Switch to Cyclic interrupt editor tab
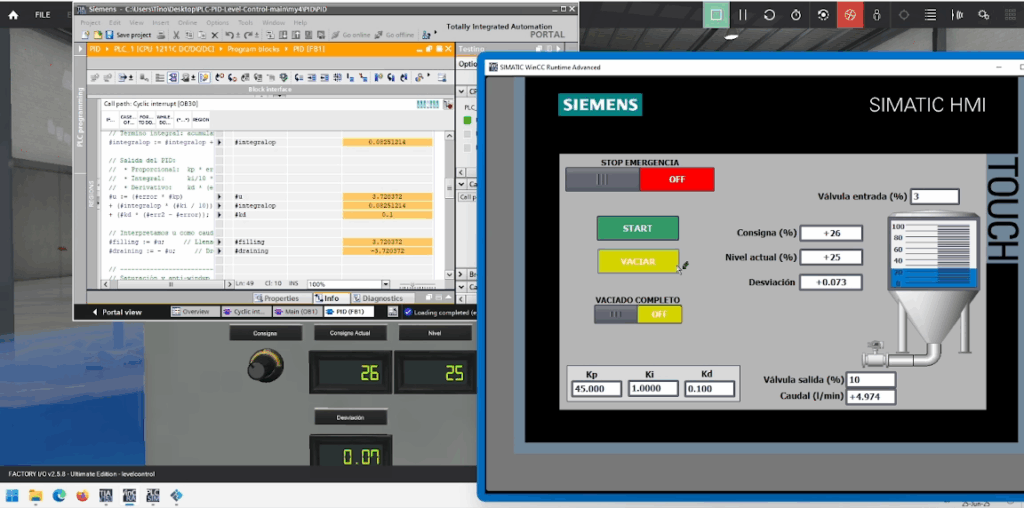This screenshot has height=508, width=1024. point(244,312)
